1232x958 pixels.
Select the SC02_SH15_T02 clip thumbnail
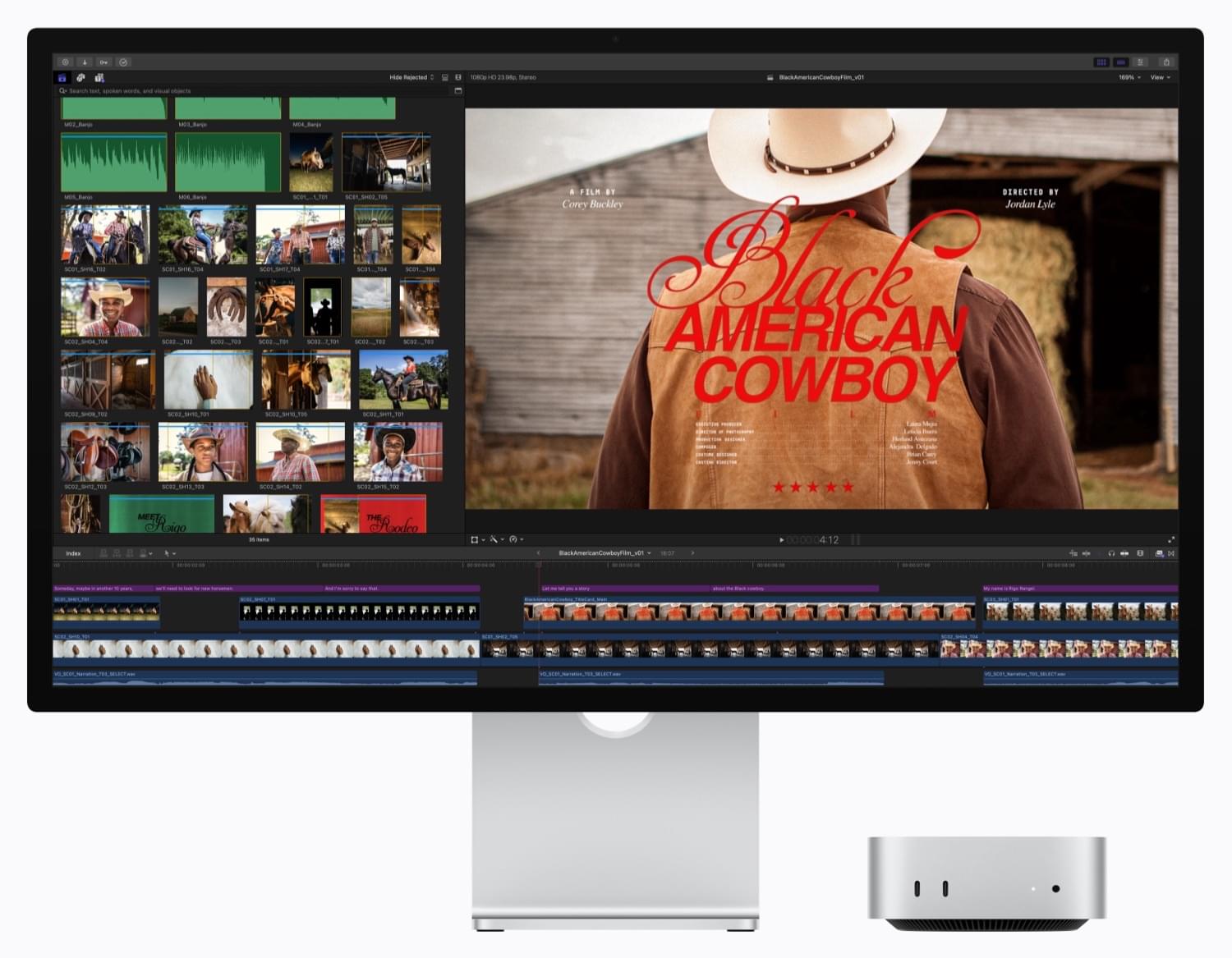(398, 451)
